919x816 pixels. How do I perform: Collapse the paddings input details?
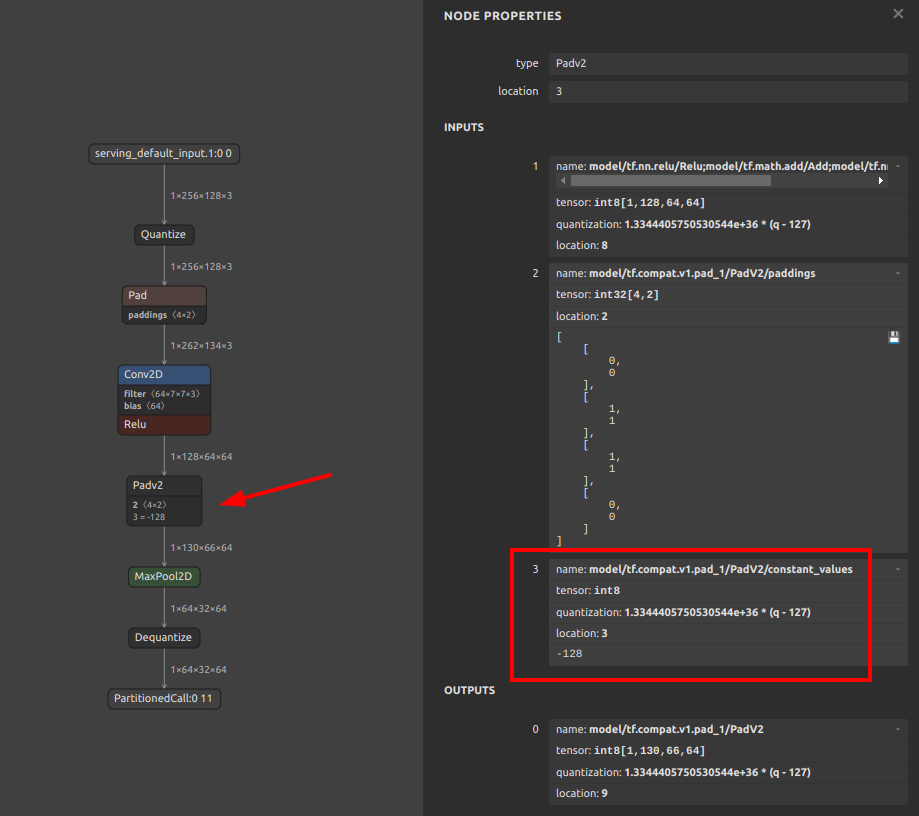pyautogui.click(x=898, y=273)
